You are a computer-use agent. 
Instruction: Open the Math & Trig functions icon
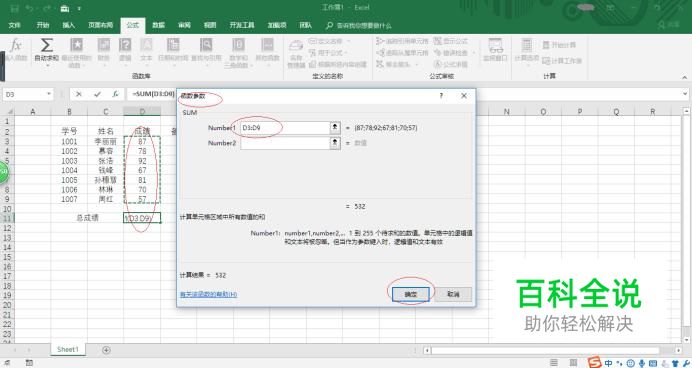click(238, 45)
